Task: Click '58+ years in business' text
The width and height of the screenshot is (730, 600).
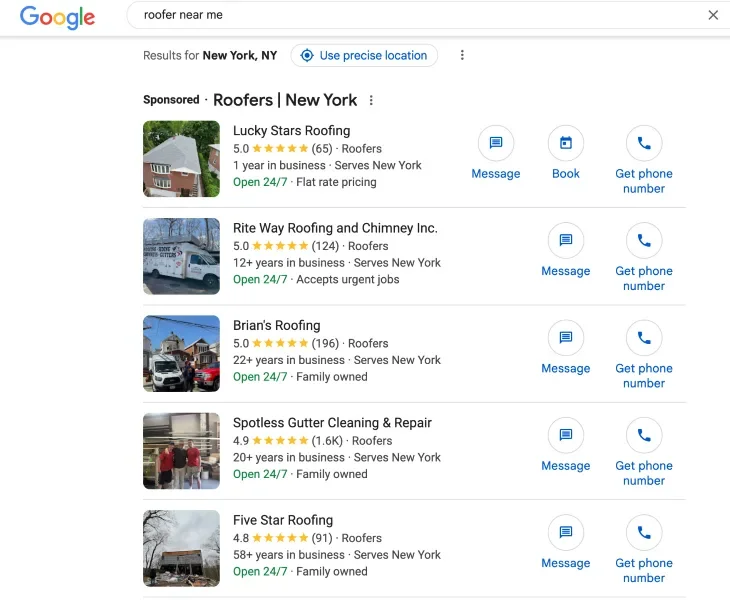Action: 289,554
